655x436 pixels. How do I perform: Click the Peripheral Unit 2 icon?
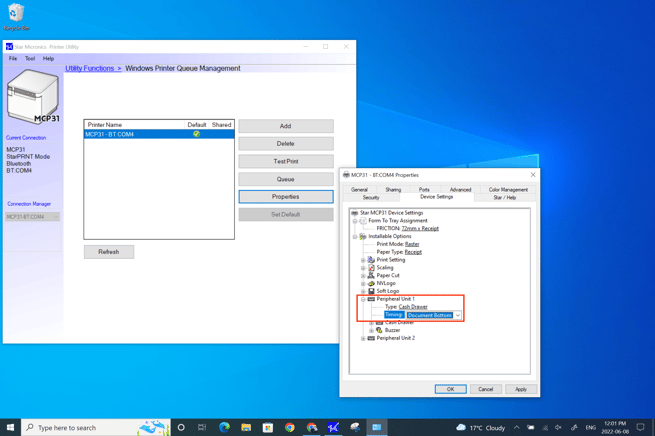371,338
